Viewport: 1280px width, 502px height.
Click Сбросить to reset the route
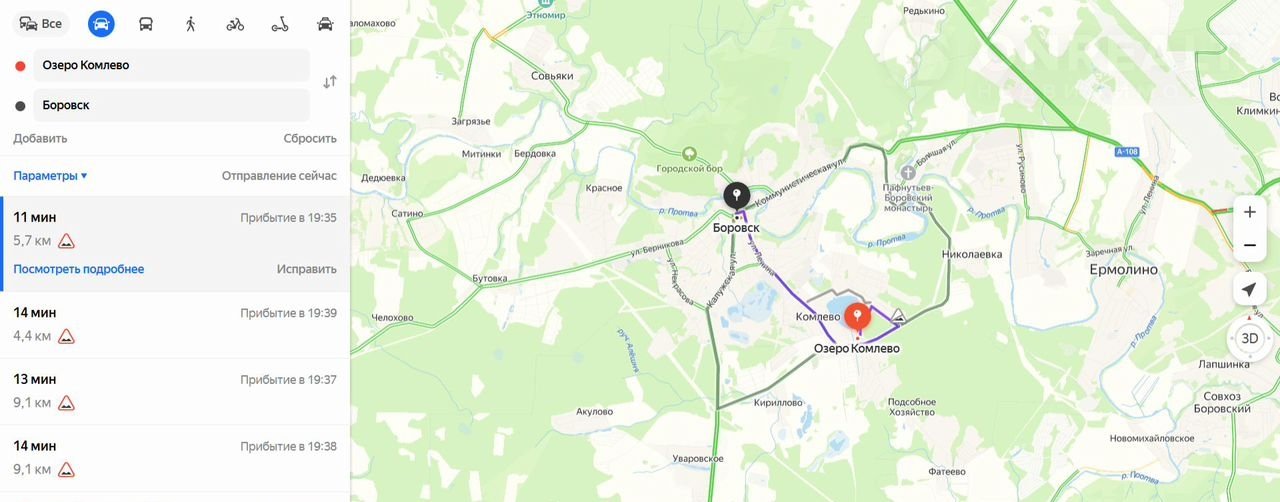pyautogui.click(x=310, y=139)
